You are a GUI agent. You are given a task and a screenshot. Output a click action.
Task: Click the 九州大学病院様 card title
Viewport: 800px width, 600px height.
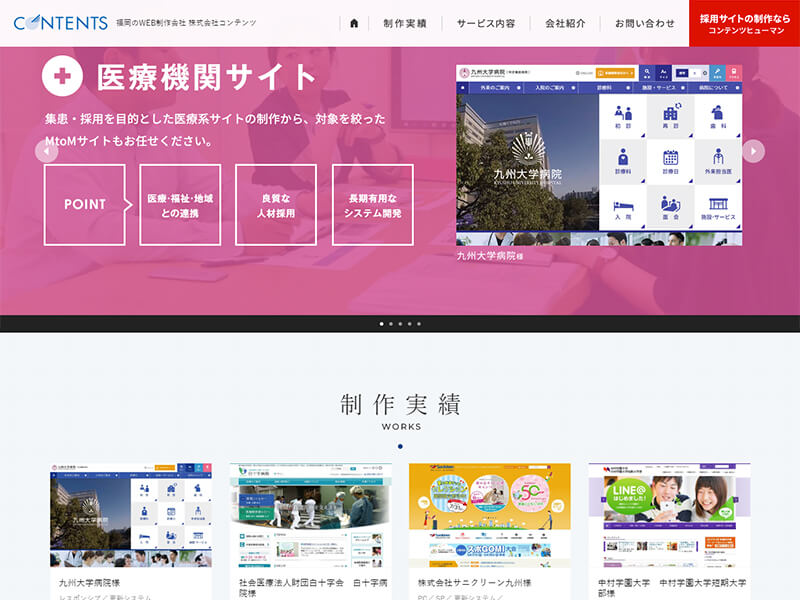pos(89,583)
